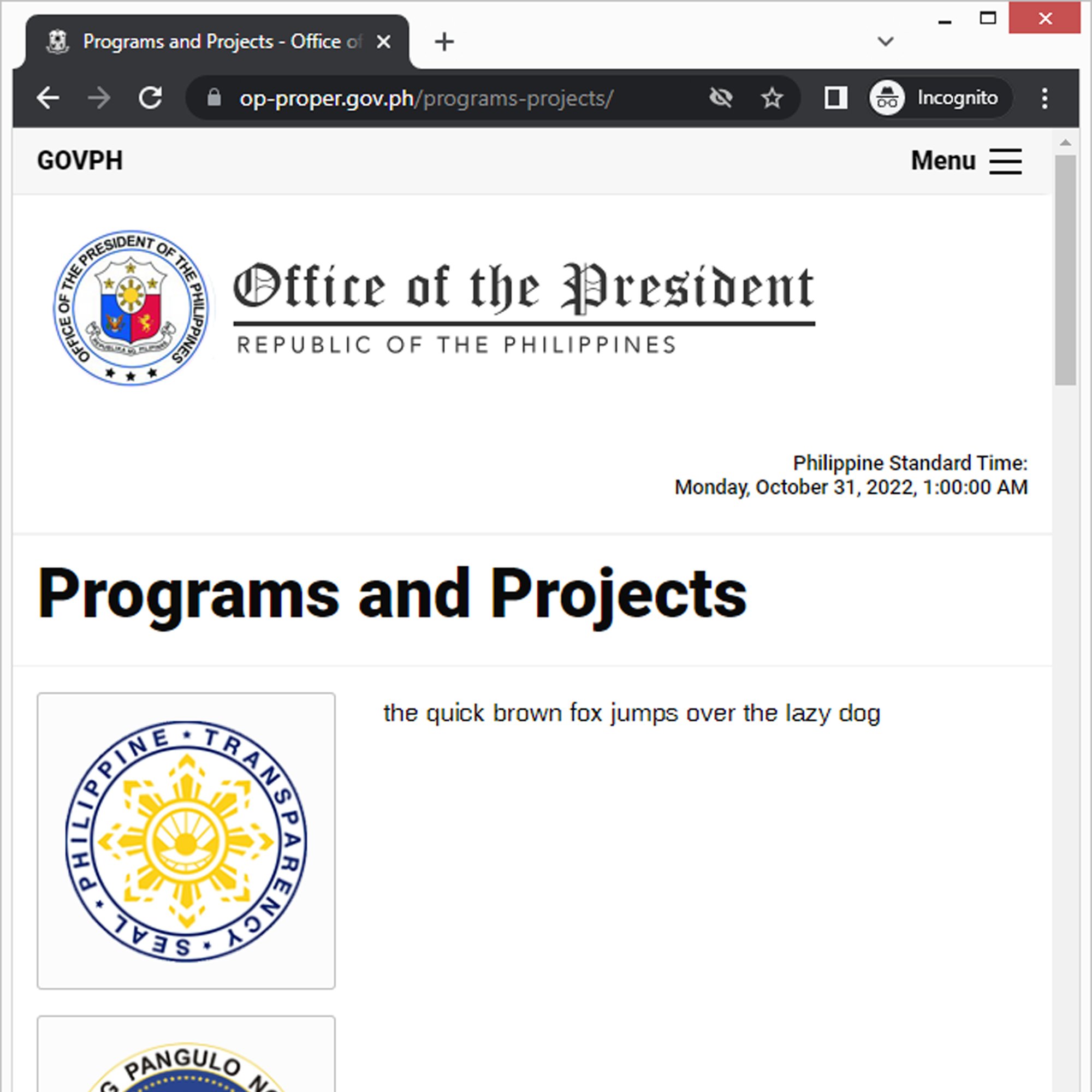Close the Programs and Projects tab

click(384, 42)
